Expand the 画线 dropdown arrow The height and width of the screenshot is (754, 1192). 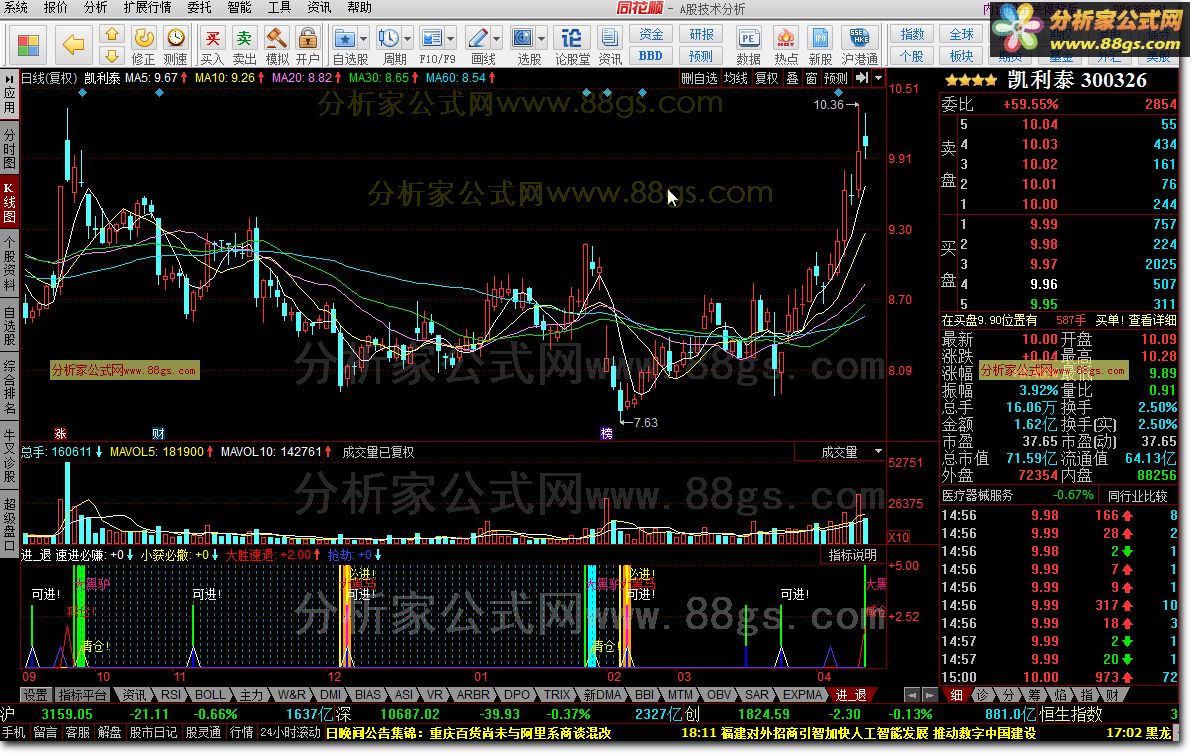(496, 38)
